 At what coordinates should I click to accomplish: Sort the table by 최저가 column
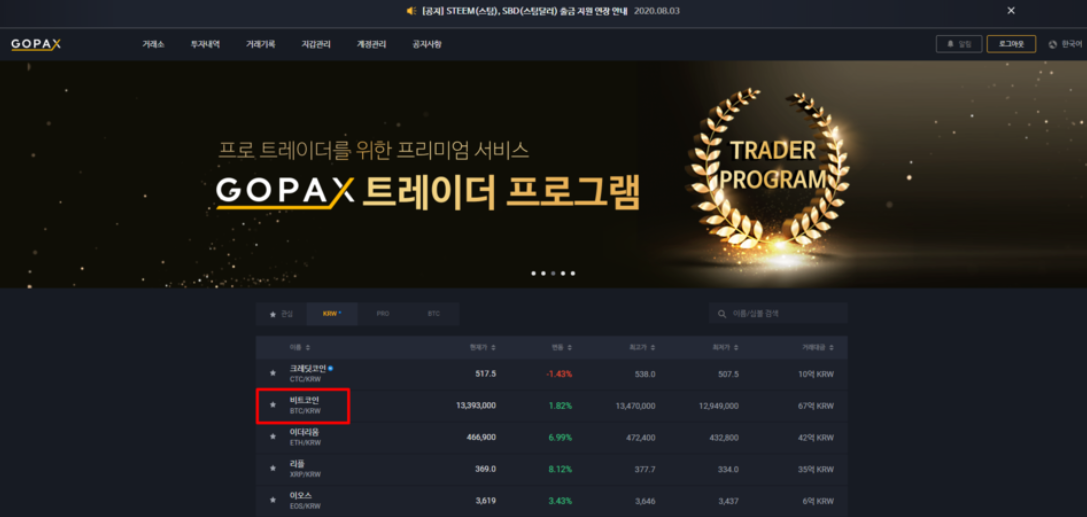724,347
